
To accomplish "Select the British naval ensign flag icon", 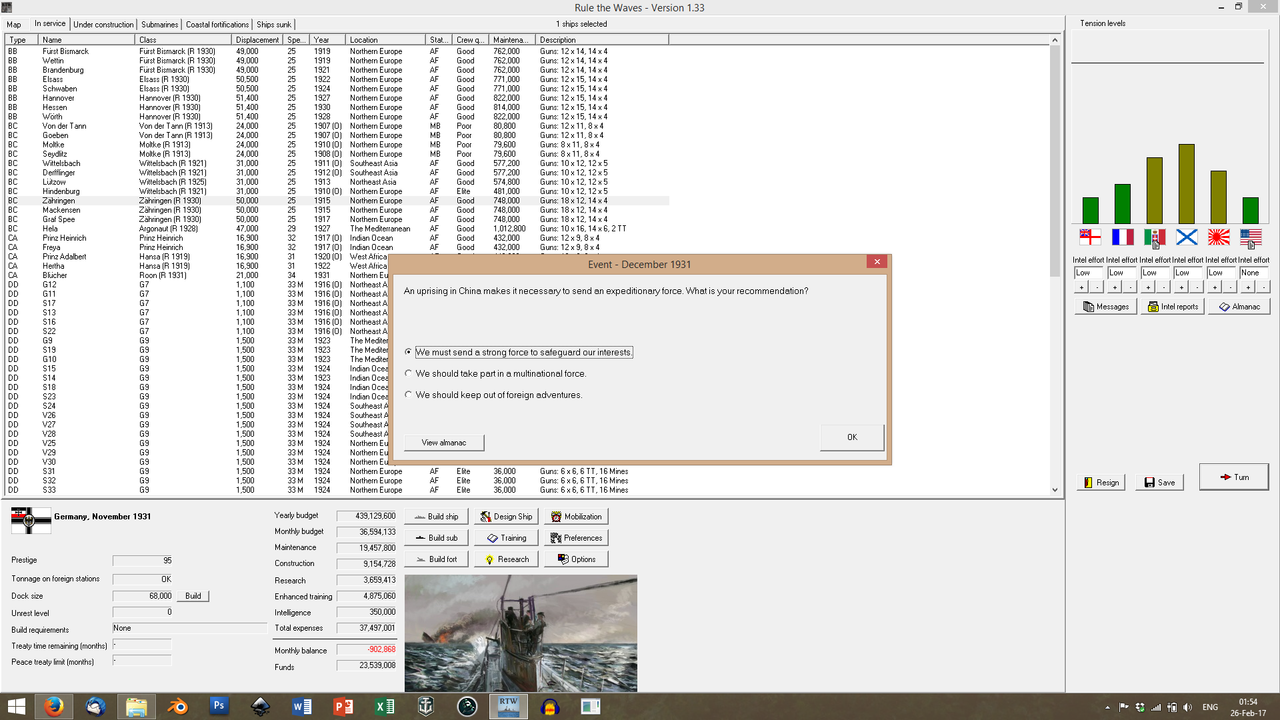I will [1090, 238].
